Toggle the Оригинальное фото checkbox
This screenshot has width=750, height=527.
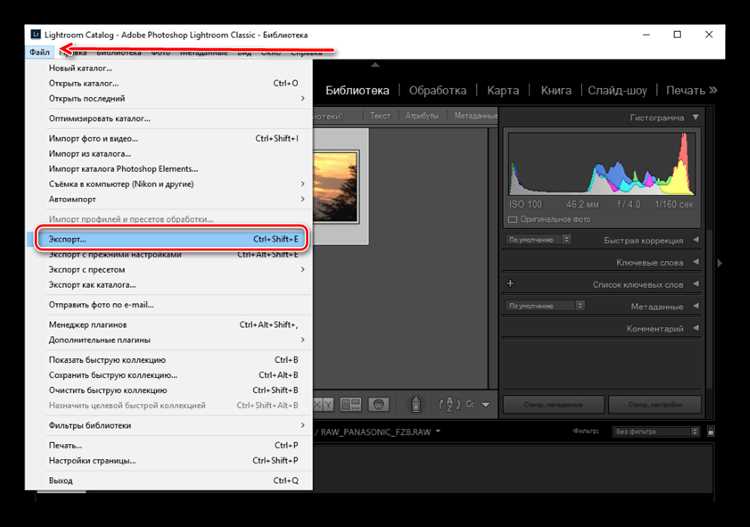tap(512, 220)
